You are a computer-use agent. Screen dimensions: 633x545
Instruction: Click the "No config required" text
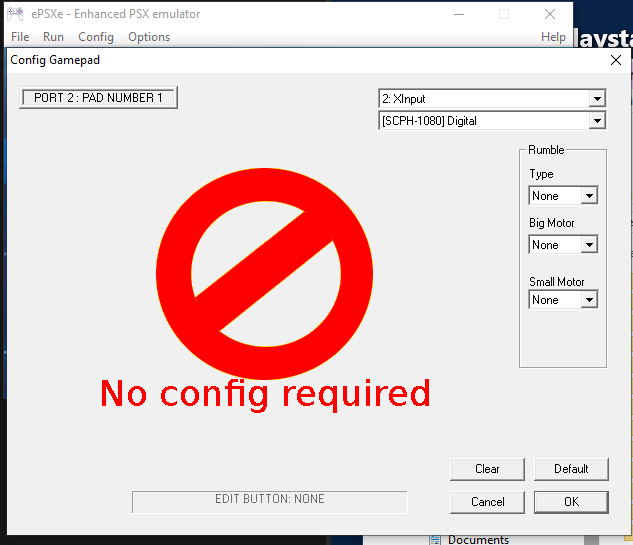(x=265, y=394)
